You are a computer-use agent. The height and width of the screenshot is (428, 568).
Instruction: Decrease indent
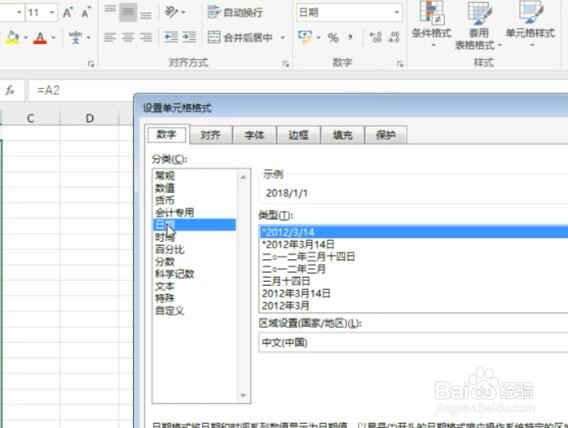click(171, 37)
